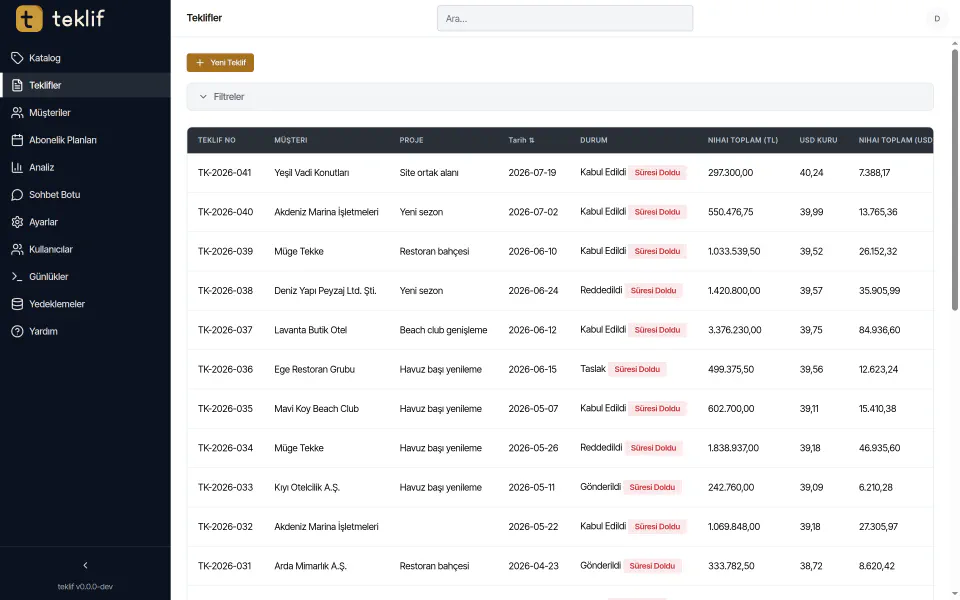Click the PROJE column header
Viewport: 960px width, 600px height.
(x=411, y=140)
